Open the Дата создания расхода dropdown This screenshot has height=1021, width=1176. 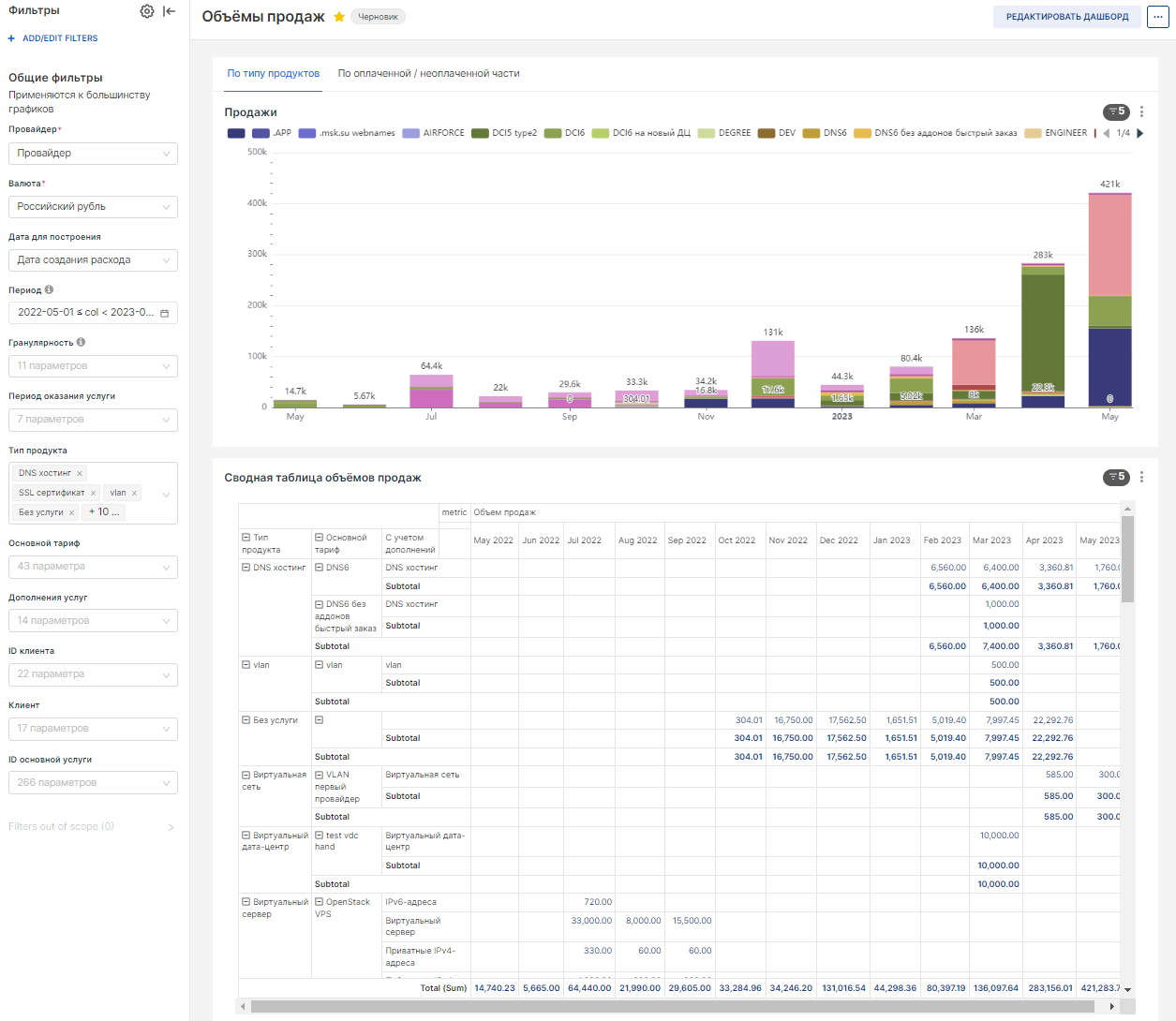(93, 260)
